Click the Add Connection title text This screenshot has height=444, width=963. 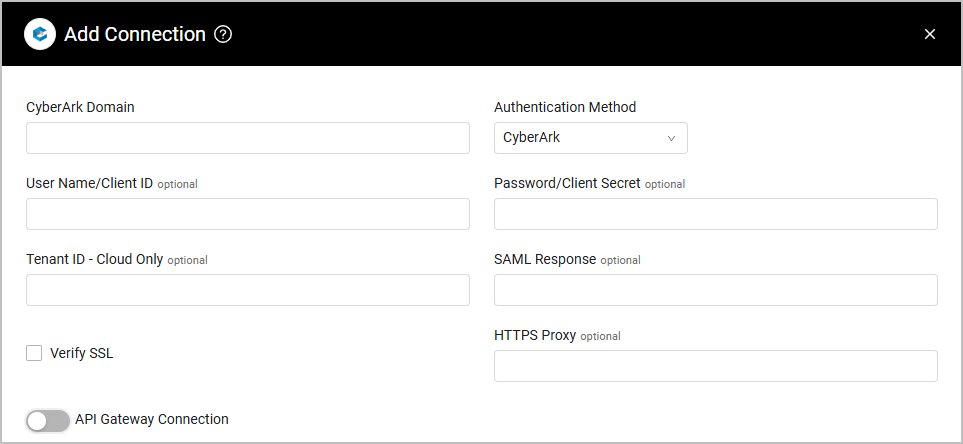[135, 34]
